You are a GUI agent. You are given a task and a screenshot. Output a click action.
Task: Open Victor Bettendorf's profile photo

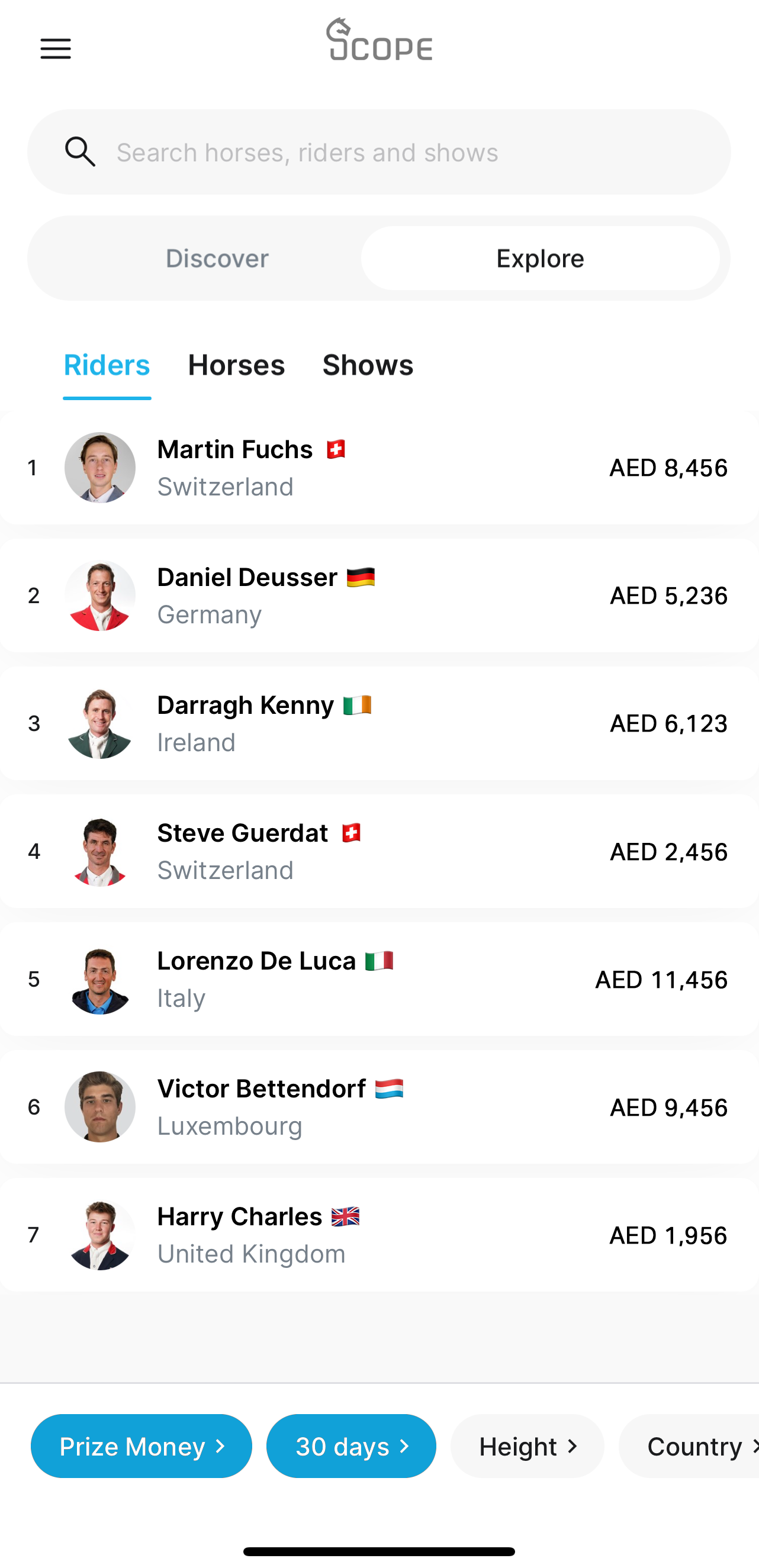[100, 1107]
